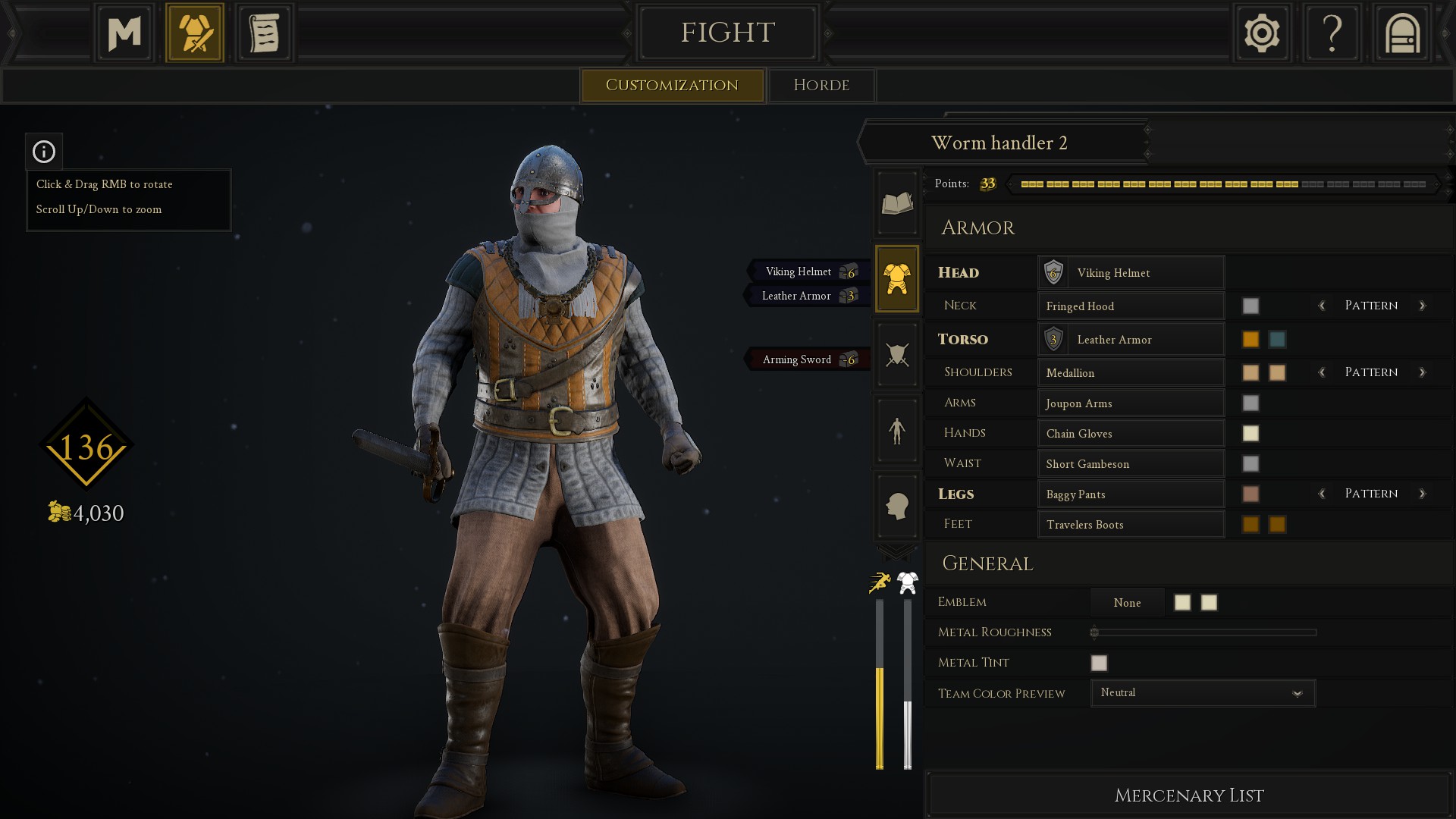Go to previous Legs pattern arrow
1456x819 pixels.
1322,494
